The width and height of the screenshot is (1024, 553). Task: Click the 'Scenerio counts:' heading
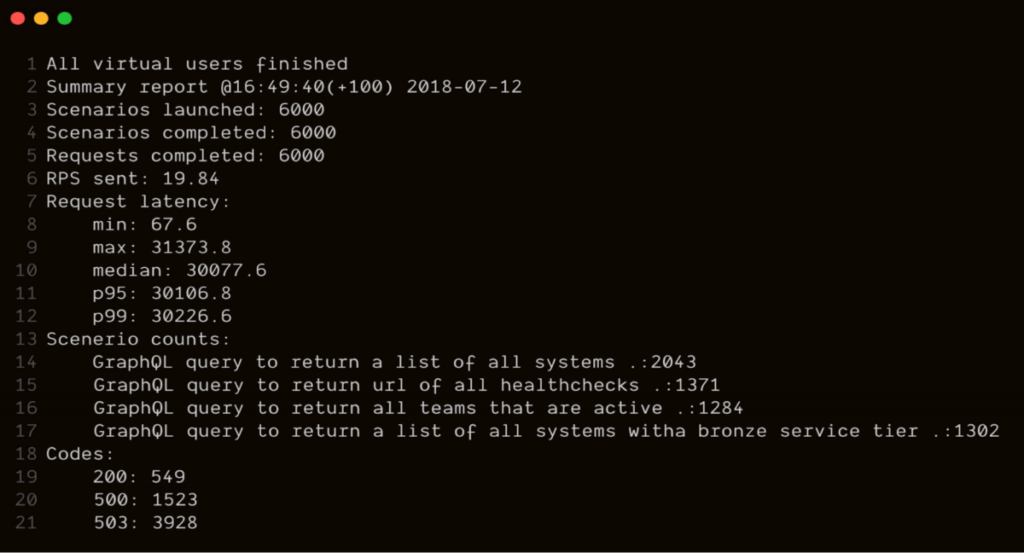point(138,339)
